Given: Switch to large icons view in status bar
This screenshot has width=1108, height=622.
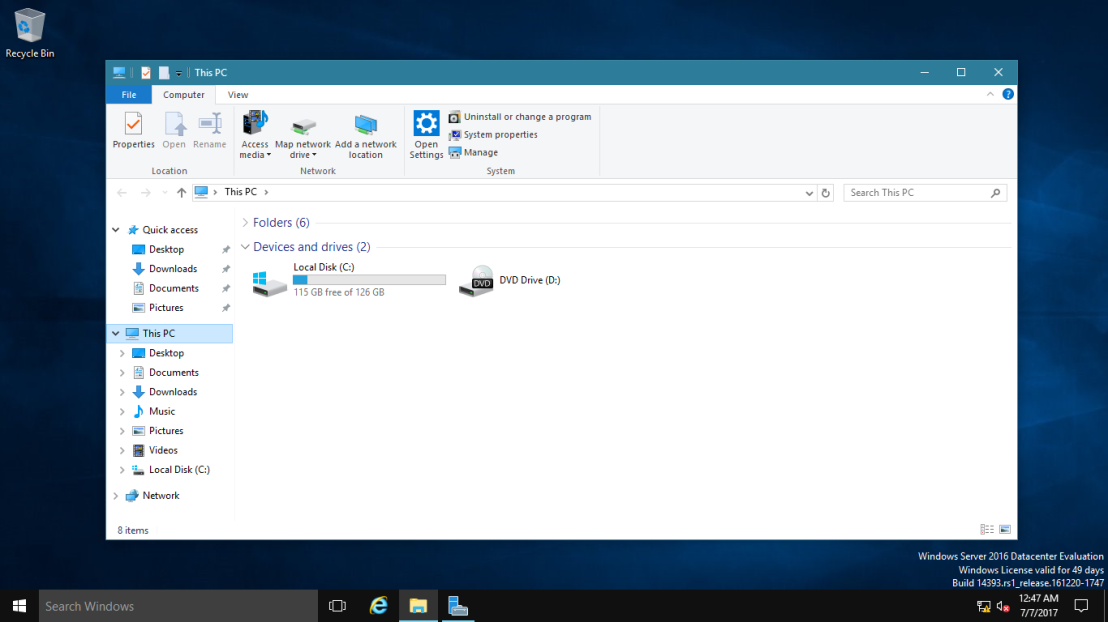Looking at the screenshot, I should pos(1005,530).
